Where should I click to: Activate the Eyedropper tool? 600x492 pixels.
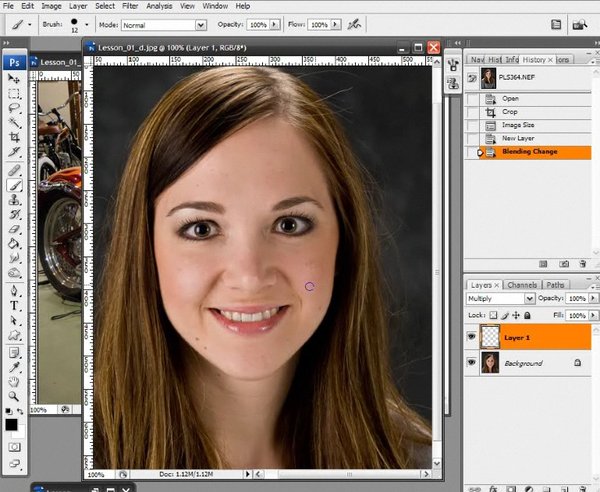pyautogui.click(x=15, y=367)
